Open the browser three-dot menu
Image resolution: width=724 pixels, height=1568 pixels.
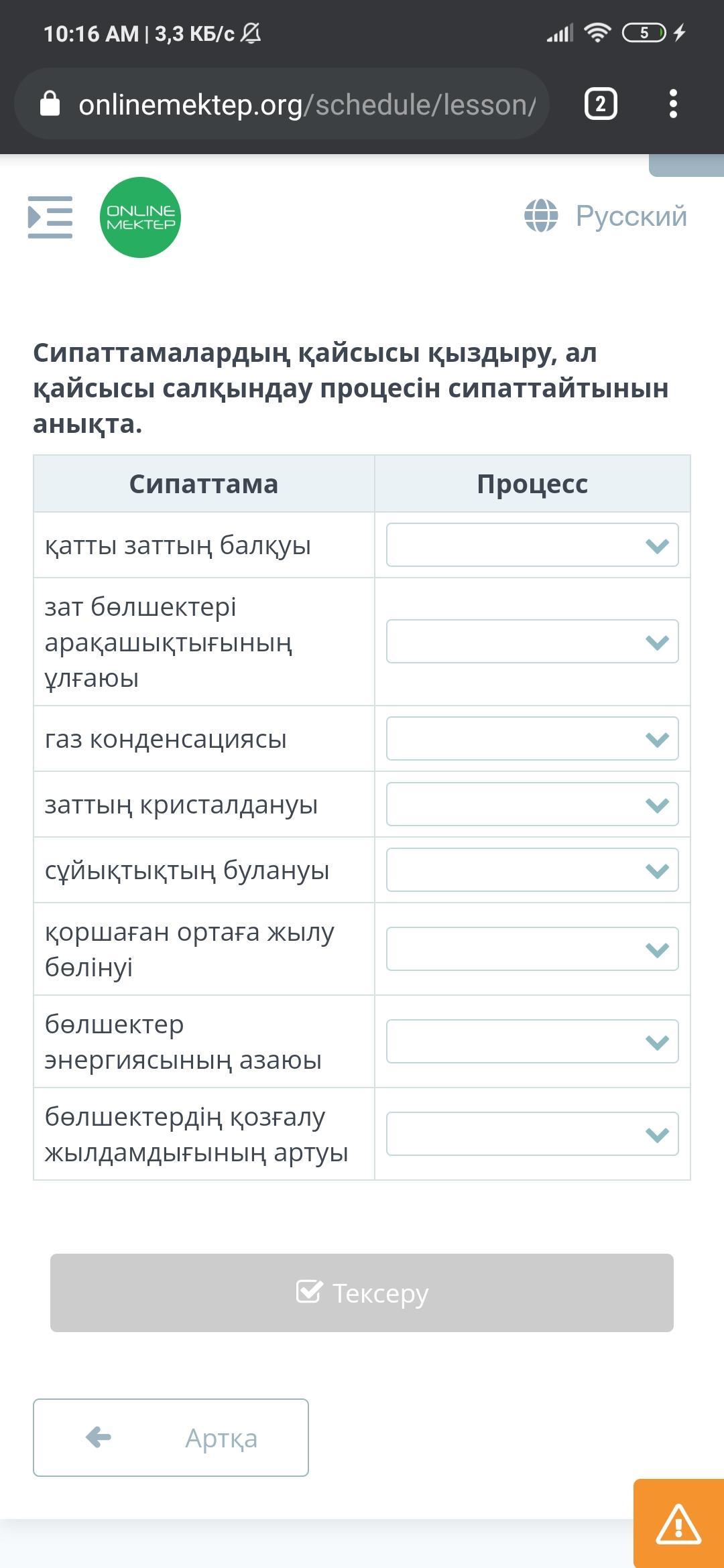673,104
